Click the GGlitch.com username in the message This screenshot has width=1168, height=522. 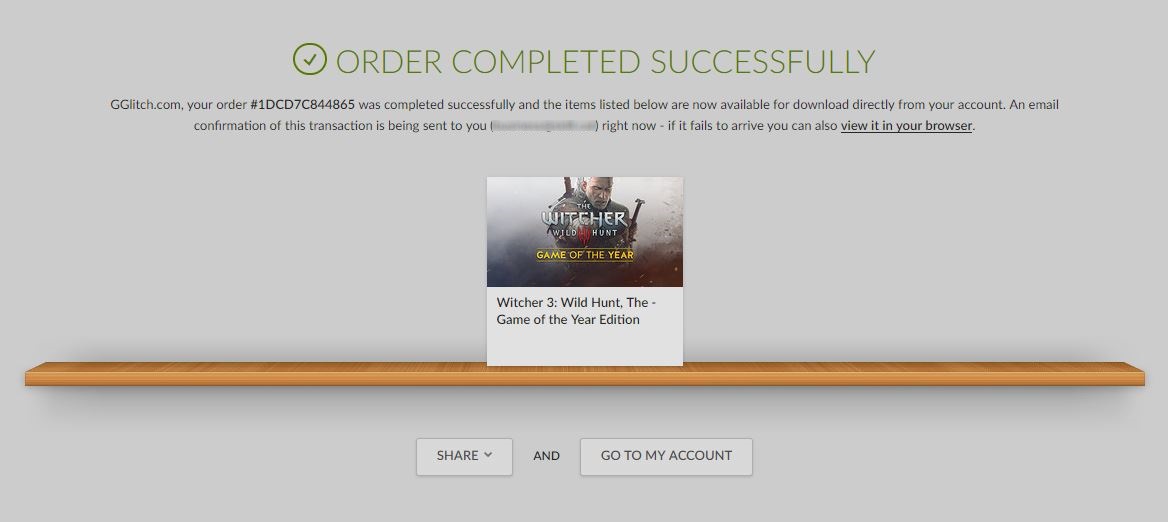pos(145,104)
